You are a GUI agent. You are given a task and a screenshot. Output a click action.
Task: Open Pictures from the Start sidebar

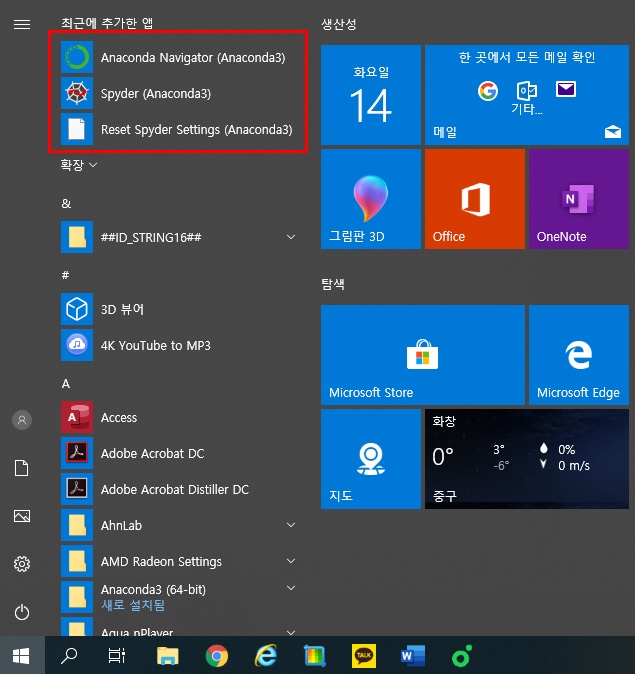22,516
